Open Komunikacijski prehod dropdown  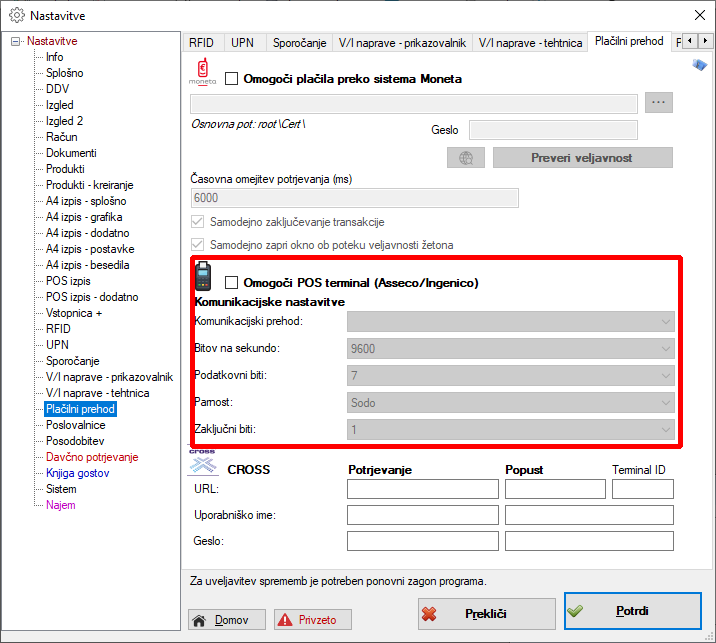(x=510, y=321)
